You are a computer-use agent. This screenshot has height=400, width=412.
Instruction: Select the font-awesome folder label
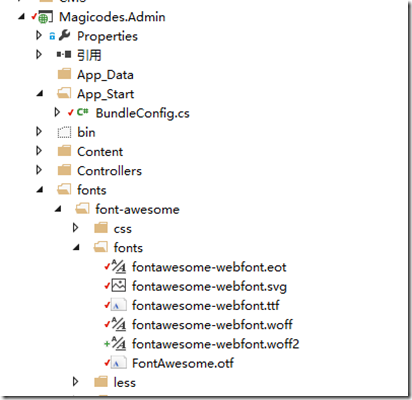pos(138,209)
